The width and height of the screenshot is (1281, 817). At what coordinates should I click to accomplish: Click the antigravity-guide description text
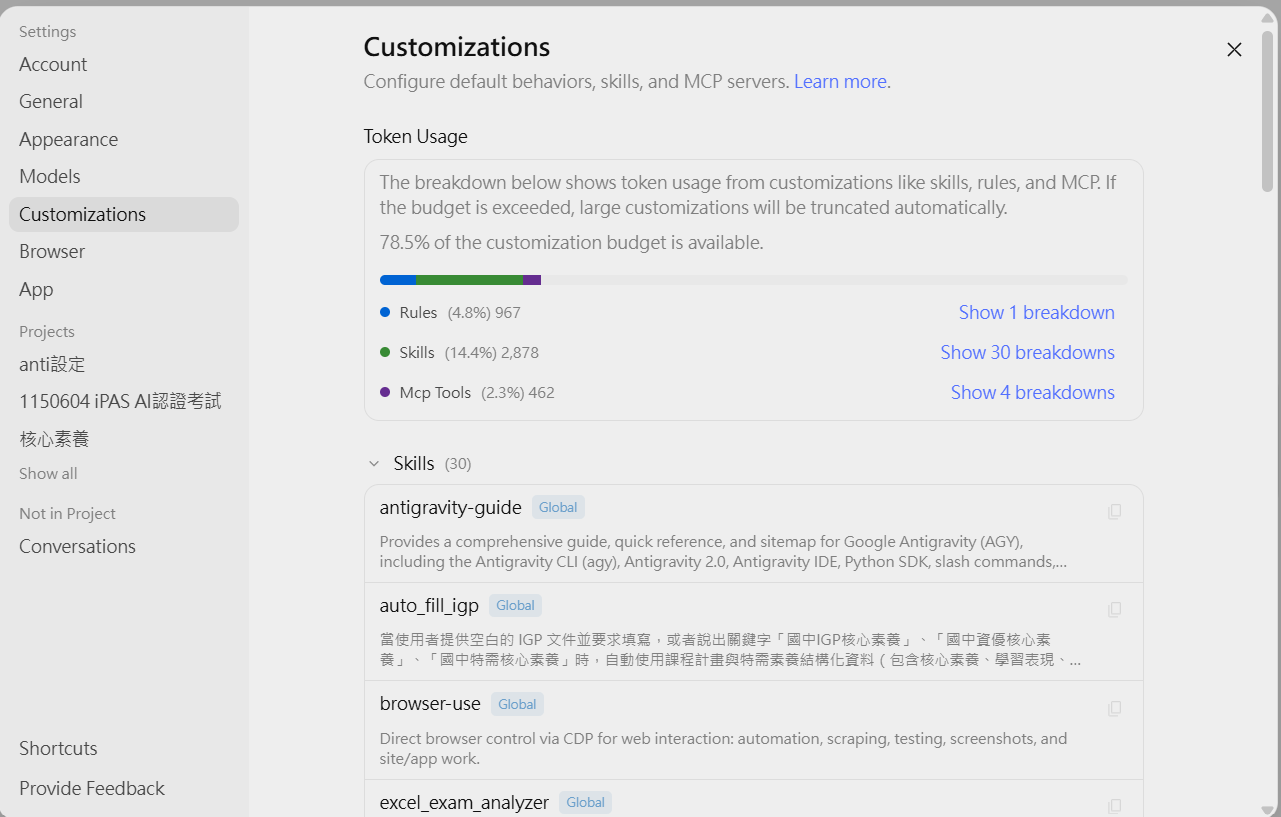click(723, 551)
